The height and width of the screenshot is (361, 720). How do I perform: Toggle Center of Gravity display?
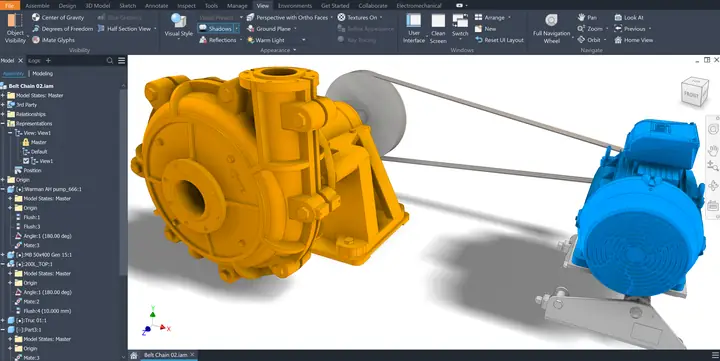[x=58, y=17]
